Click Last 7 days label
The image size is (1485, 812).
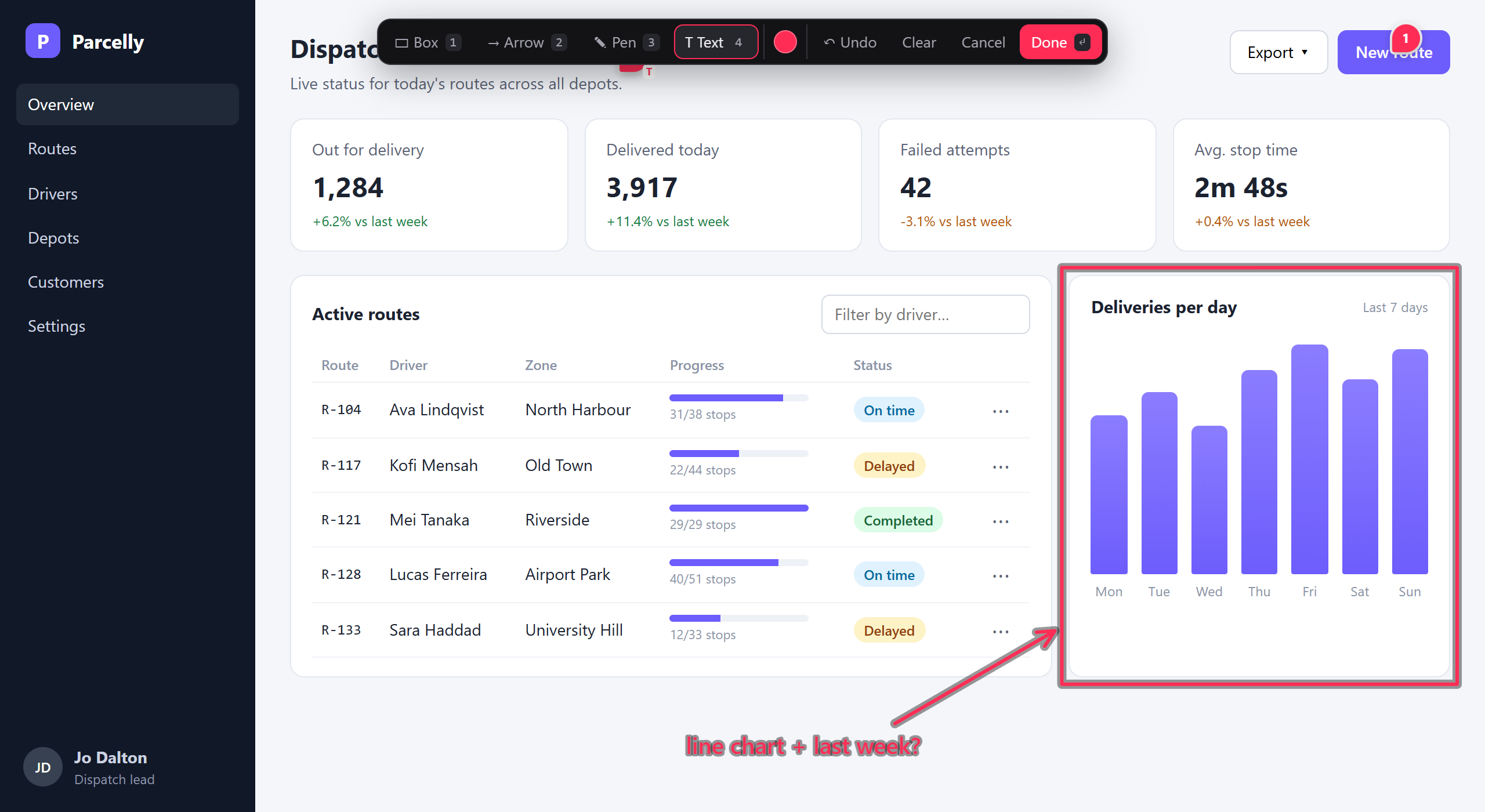[x=1395, y=307]
